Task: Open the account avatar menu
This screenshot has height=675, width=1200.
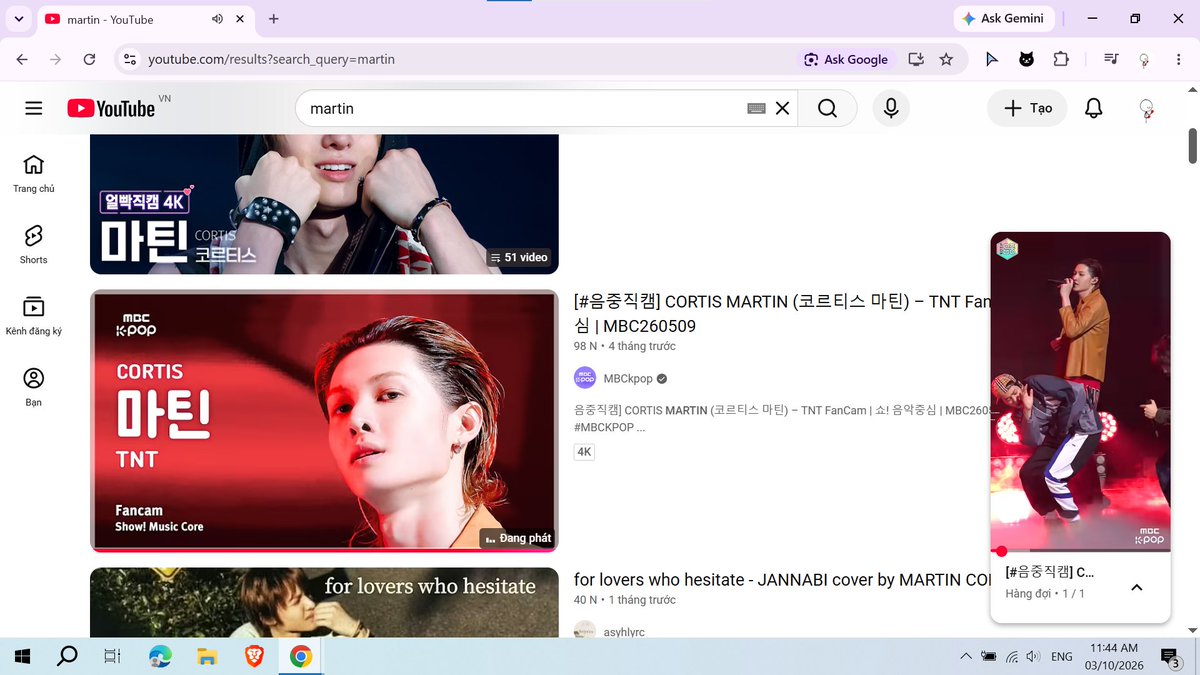Action: [1146, 108]
